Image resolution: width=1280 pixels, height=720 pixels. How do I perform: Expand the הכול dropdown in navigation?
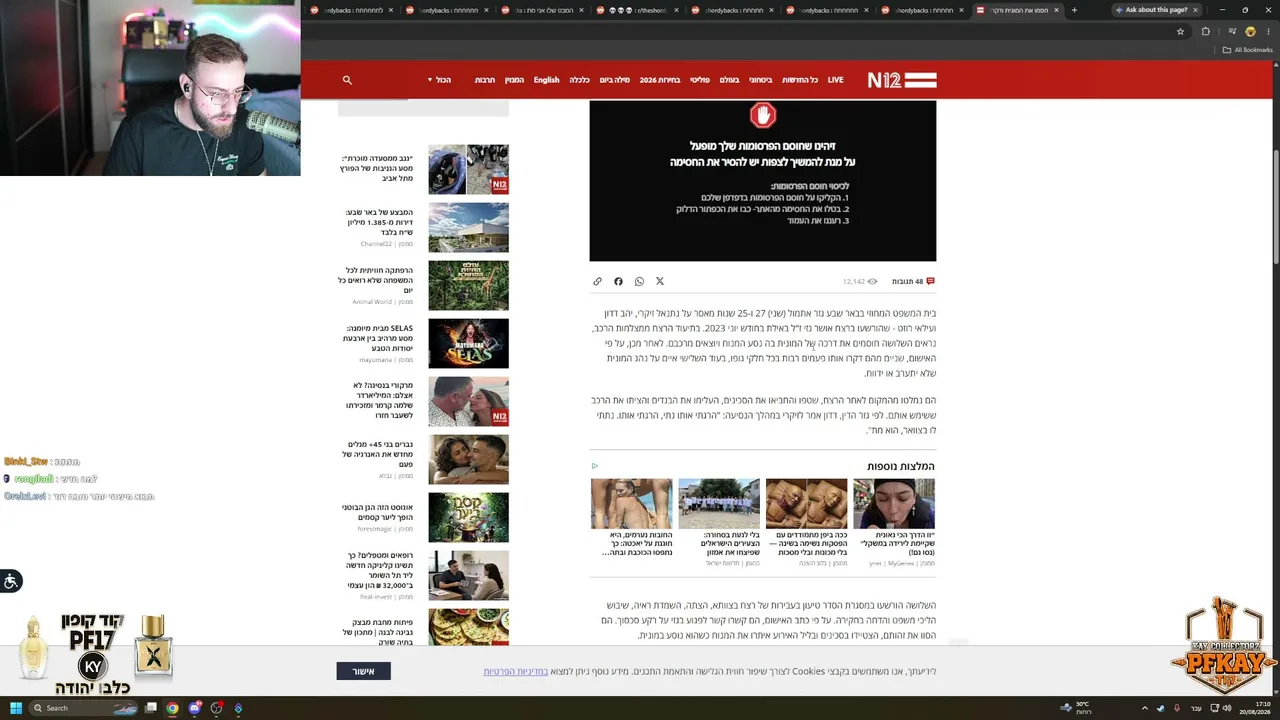[439, 80]
